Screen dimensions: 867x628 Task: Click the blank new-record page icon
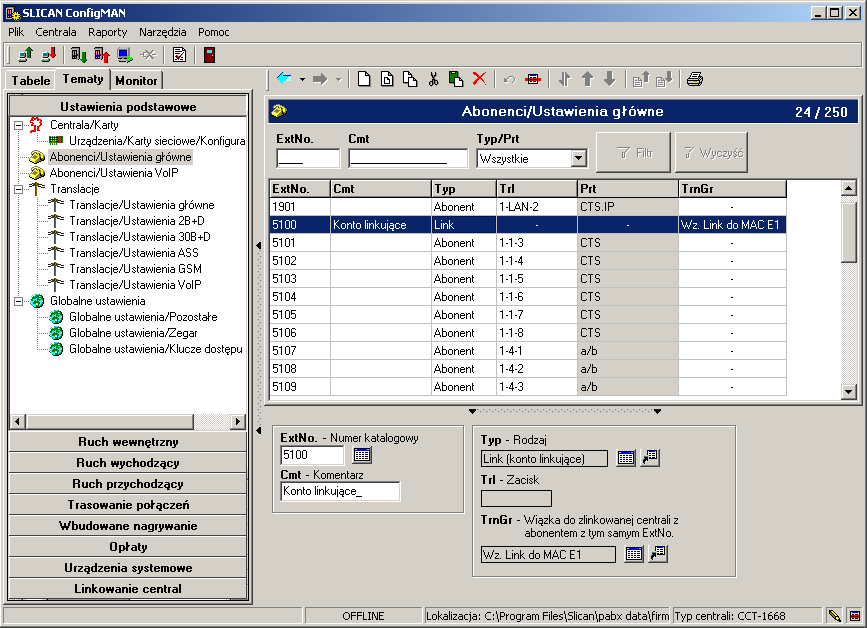coord(364,79)
